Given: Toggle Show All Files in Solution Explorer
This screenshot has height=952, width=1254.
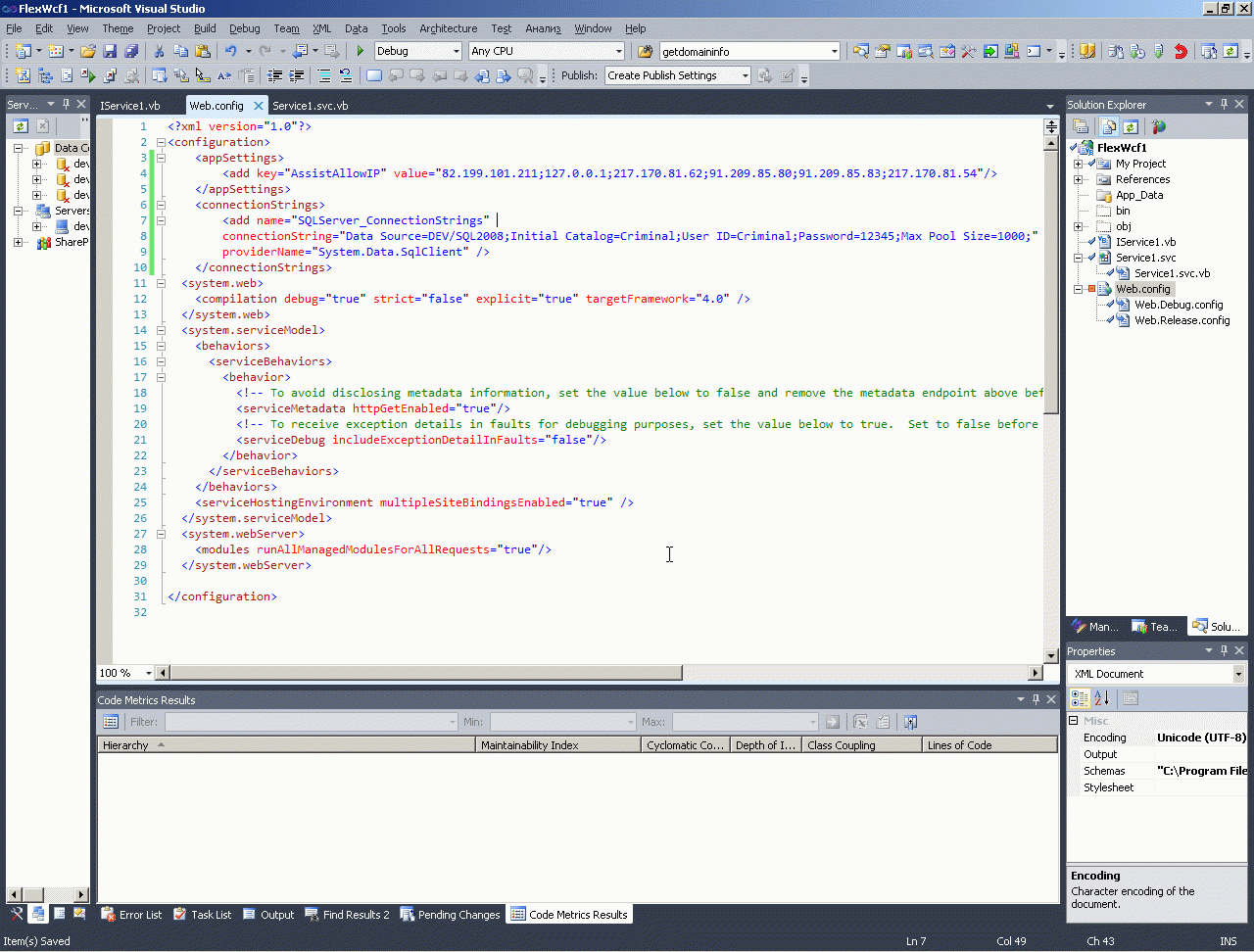Looking at the screenshot, I should pos(1109,126).
